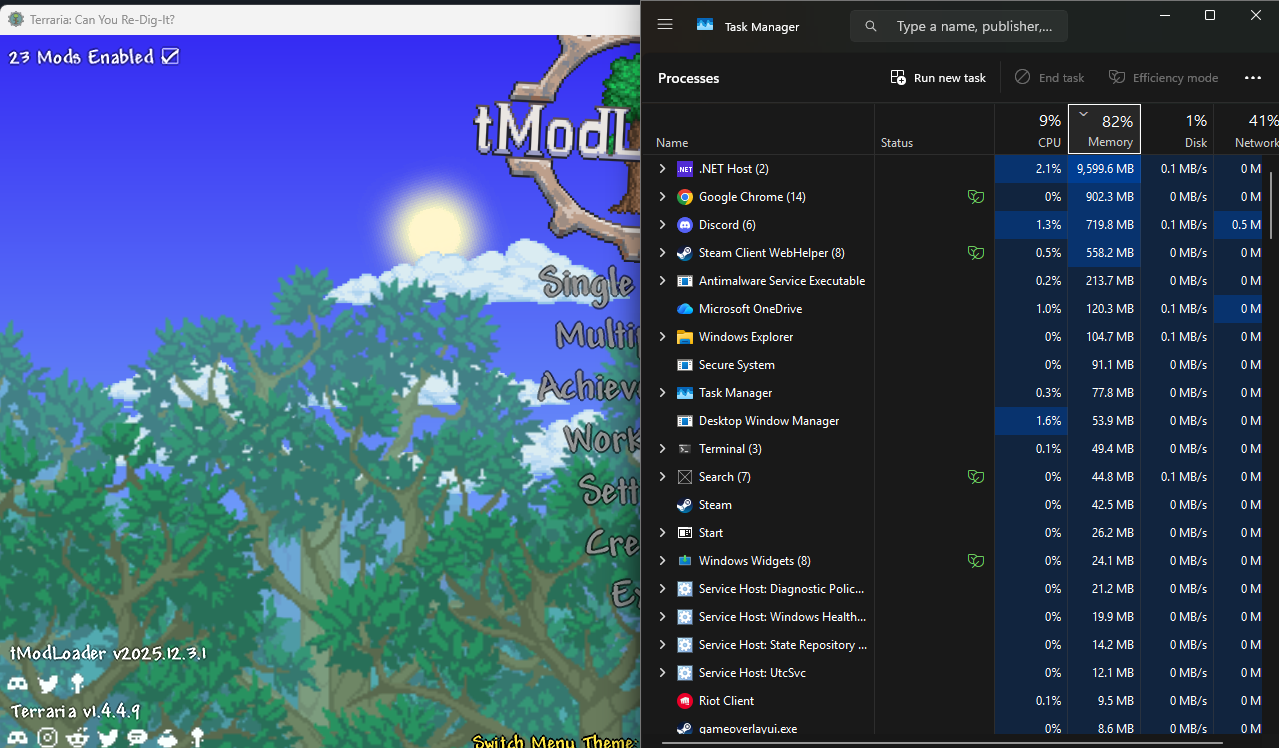Viewport: 1279px width, 748px height.
Task: Click the .NET Host process icon
Action: (x=685, y=169)
